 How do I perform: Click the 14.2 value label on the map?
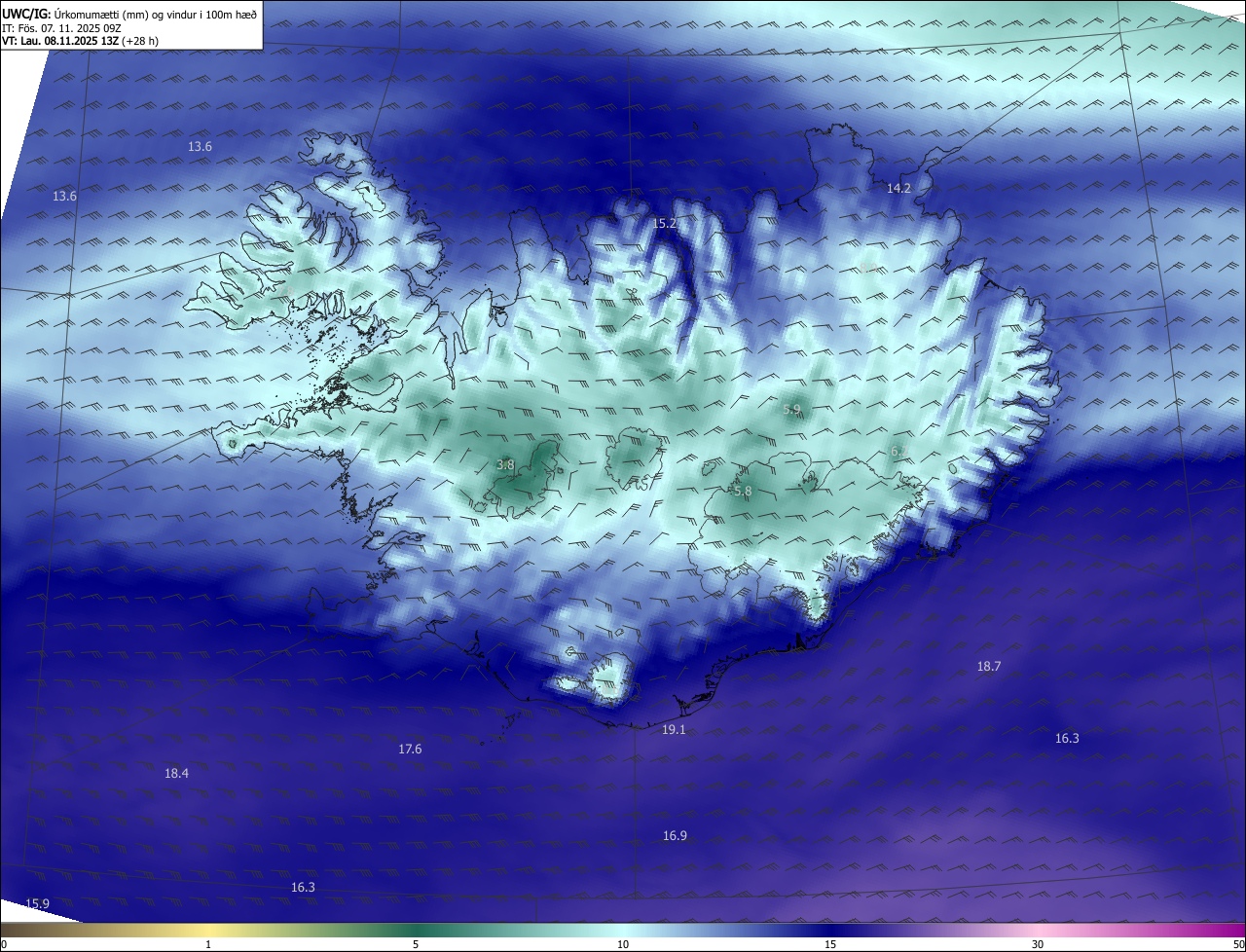click(898, 188)
